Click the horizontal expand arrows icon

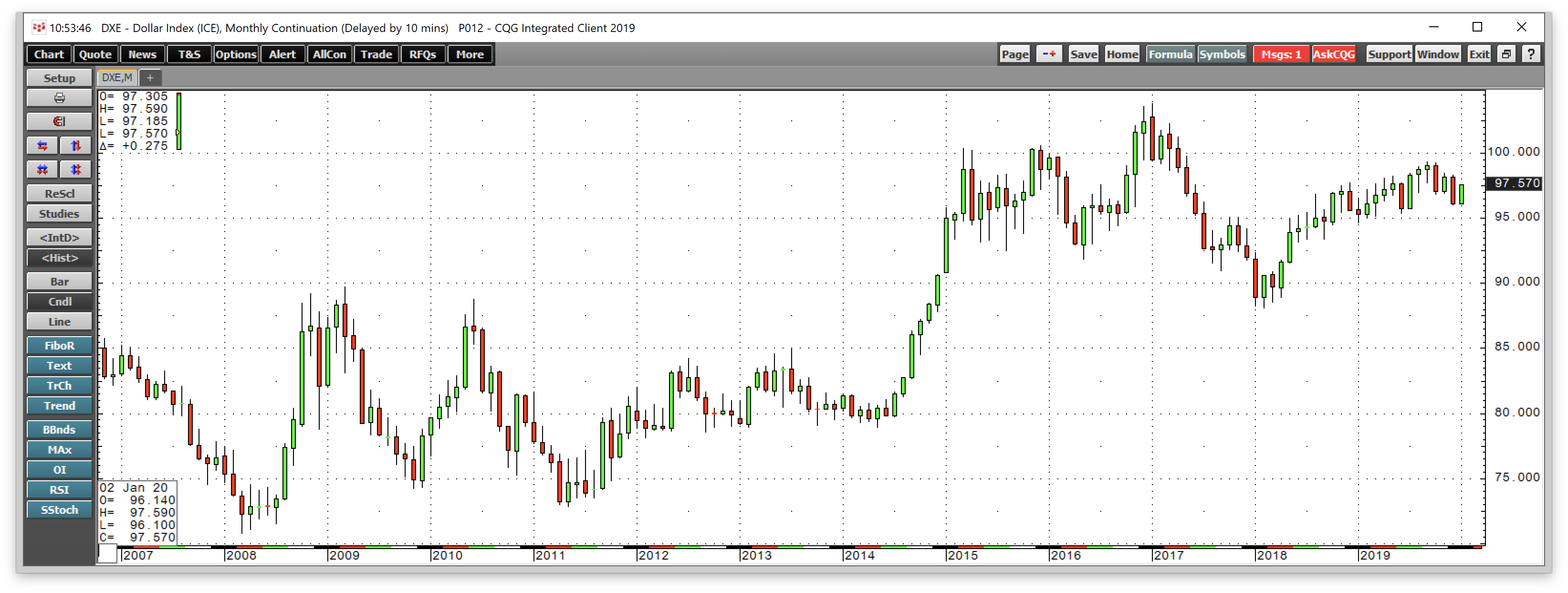click(42, 146)
